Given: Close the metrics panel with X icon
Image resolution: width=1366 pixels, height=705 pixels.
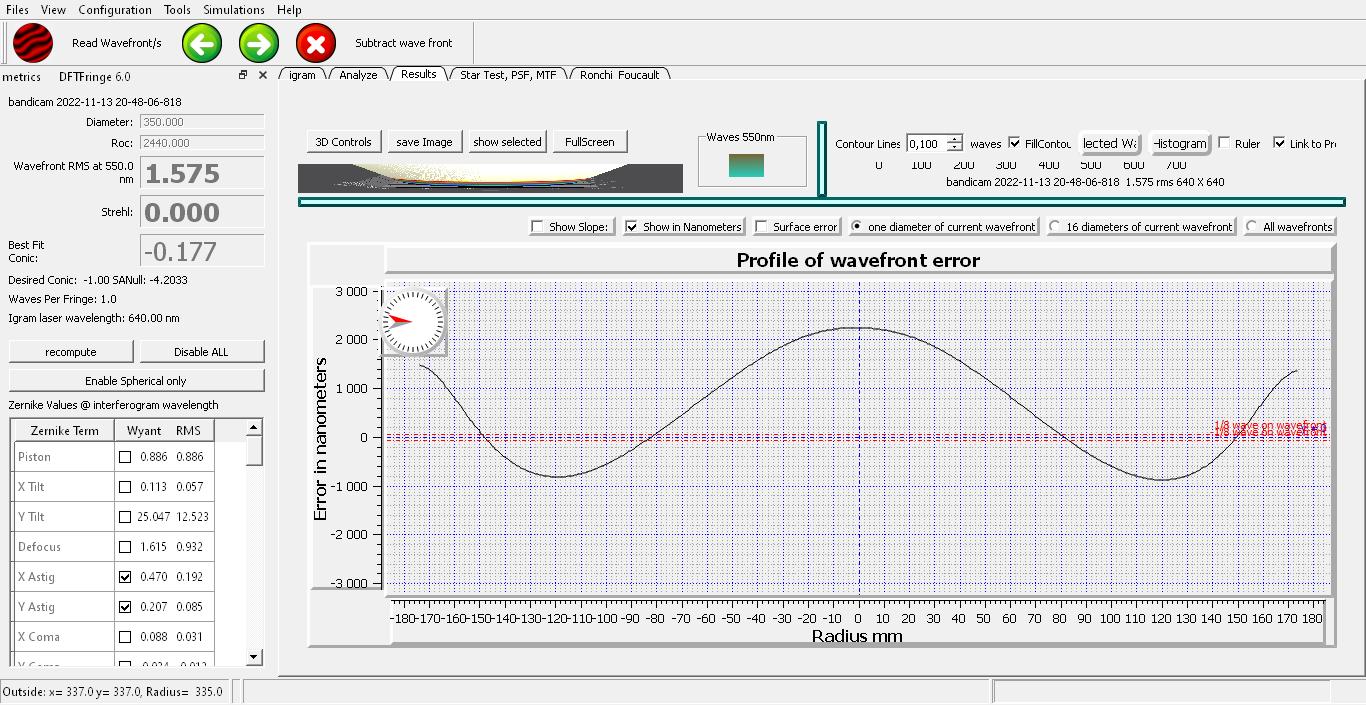Looking at the screenshot, I should click(263, 75).
